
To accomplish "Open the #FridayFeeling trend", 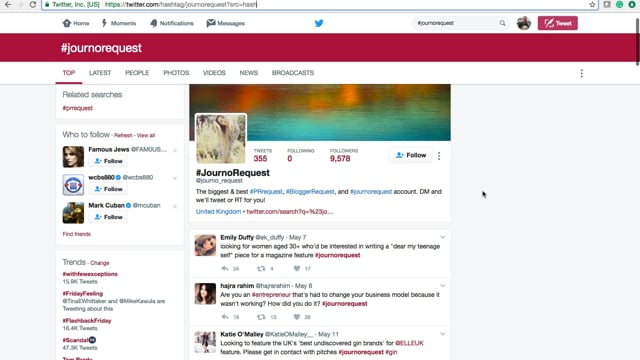I will 82,293.
